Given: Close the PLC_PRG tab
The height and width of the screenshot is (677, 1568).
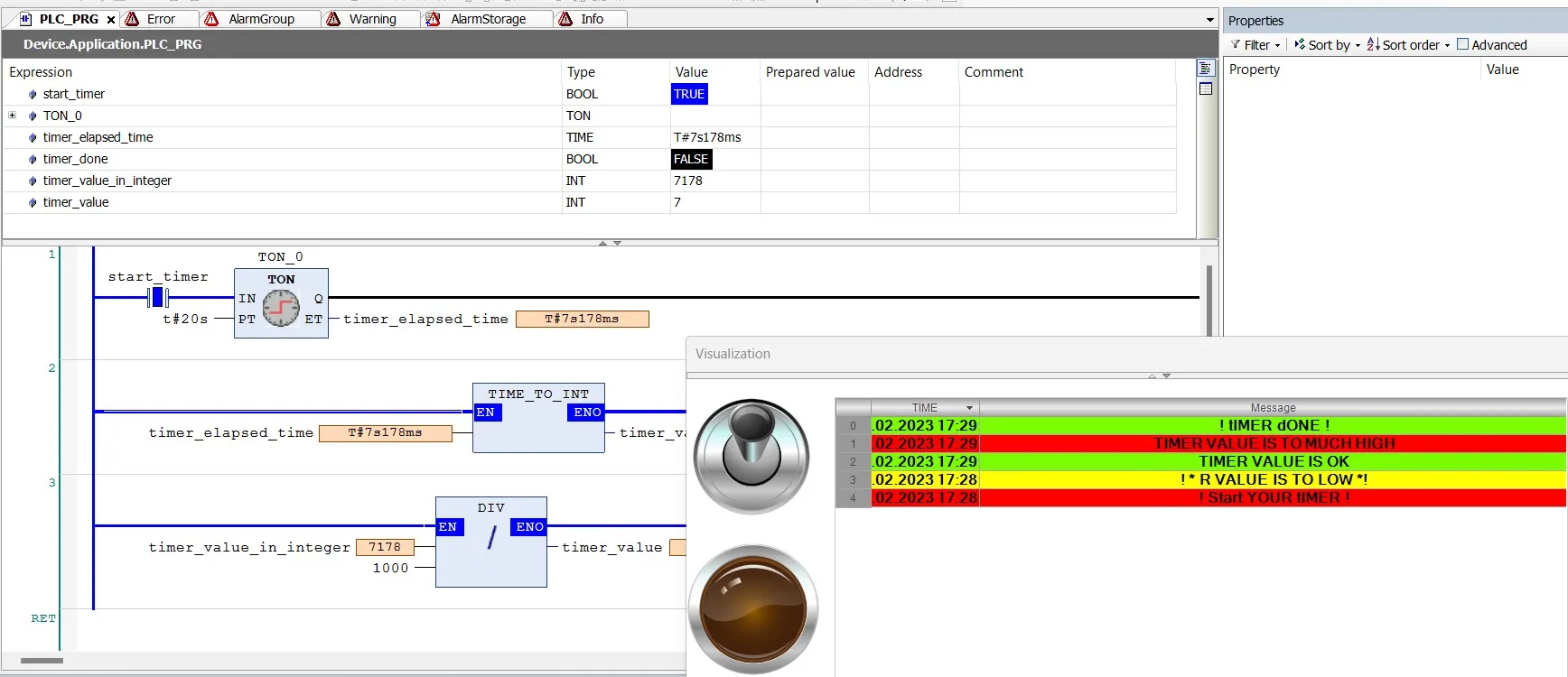Looking at the screenshot, I should tap(111, 19).
